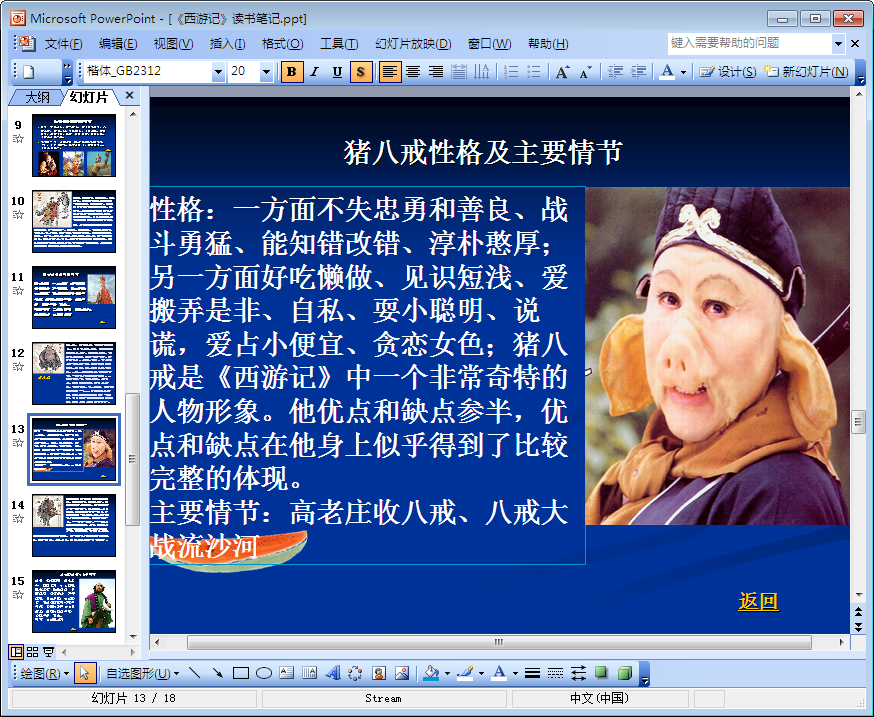Image resolution: width=874 pixels, height=717 pixels.
Task: Insert a horizontal text box
Action: point(287,673)
